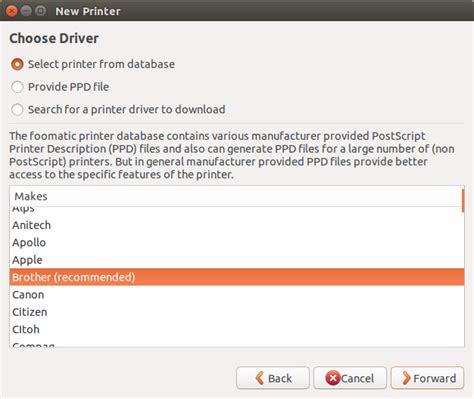Image resolution: width=474 pixels, height=399 pixels.
Task: Select Anitech from the makes list
Action: click(x=237, y=225)
